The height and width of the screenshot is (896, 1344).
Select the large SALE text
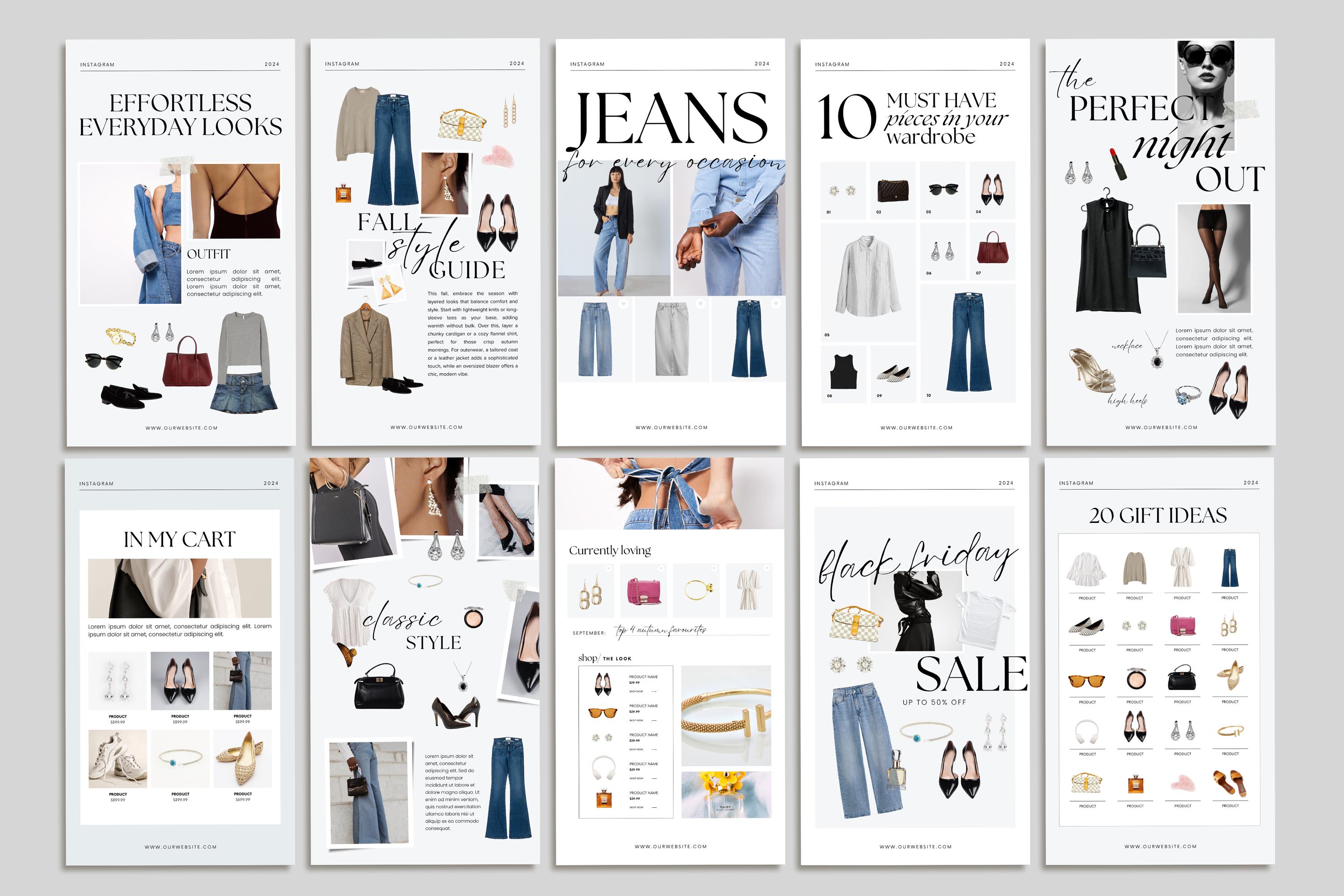point(971,674)
